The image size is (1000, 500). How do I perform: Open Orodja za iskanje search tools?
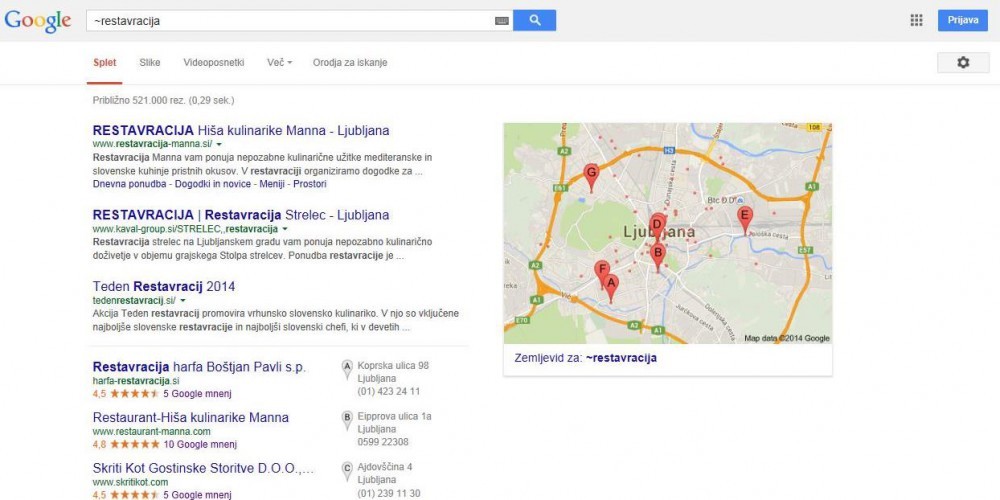point(349,62)
